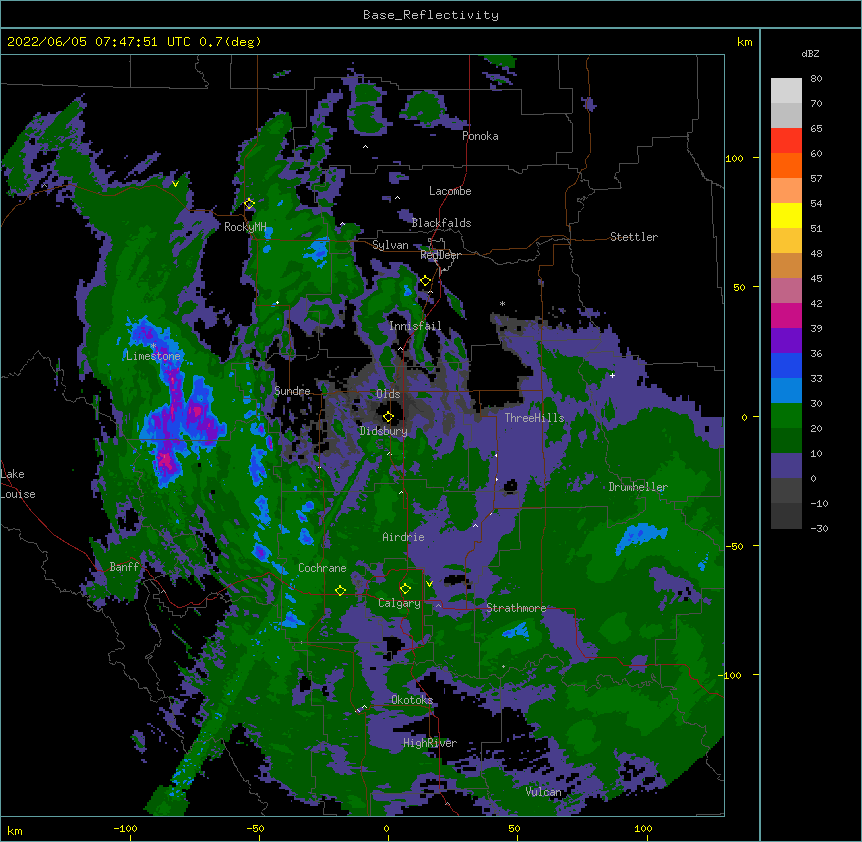The image size is (862, 842).
Task: Click the Cochrane city label
Action: 322,568
